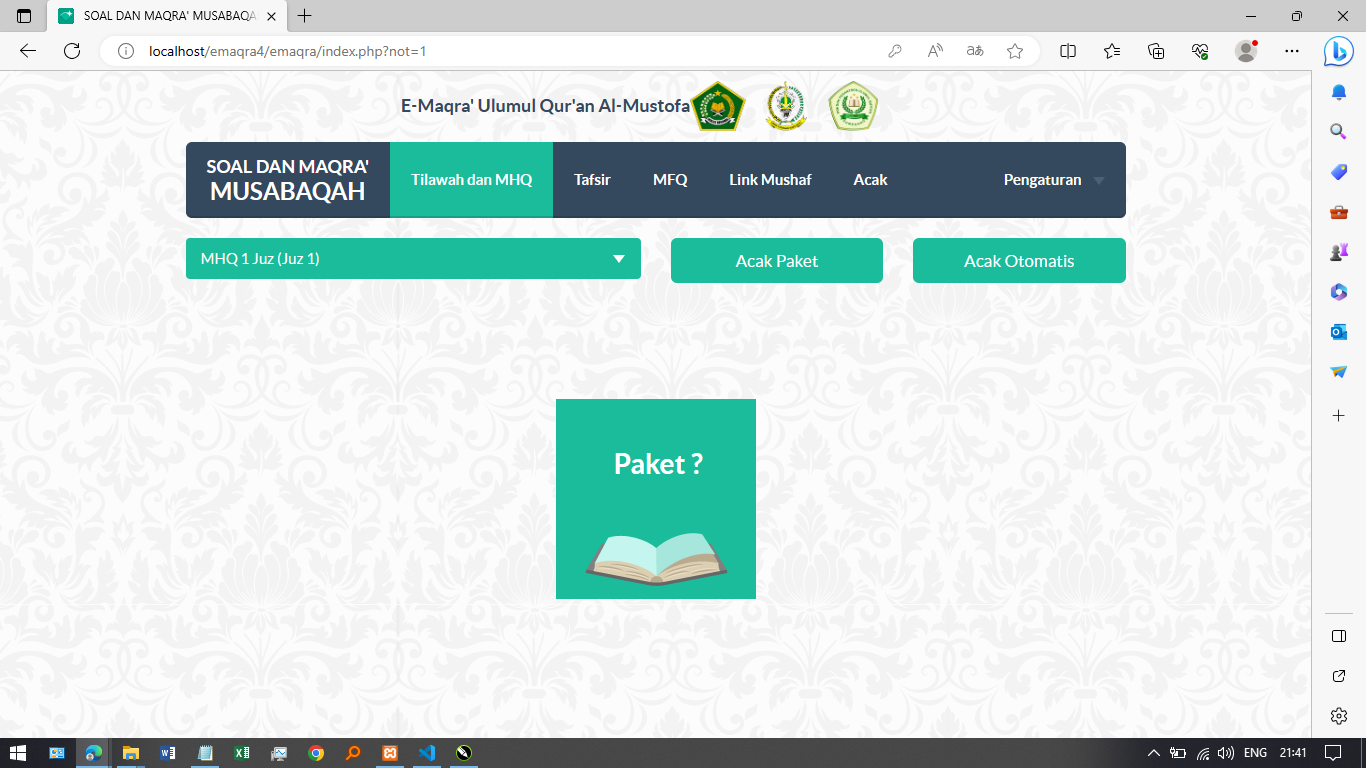Viewport: 1366px width, 768px height.
Task: Open browser split screen icon
Action: 1068,51
